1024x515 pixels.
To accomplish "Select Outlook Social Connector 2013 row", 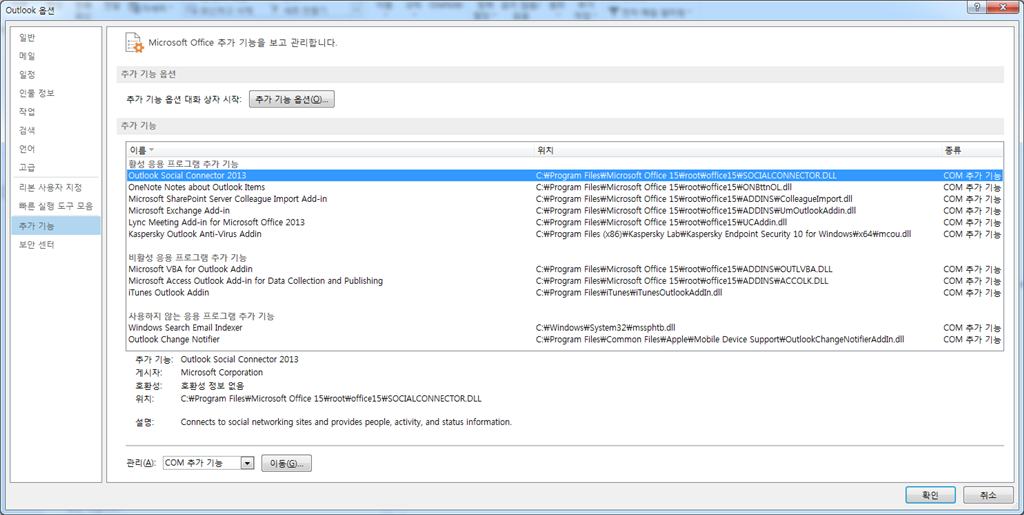I will click(x=564, y=176).
